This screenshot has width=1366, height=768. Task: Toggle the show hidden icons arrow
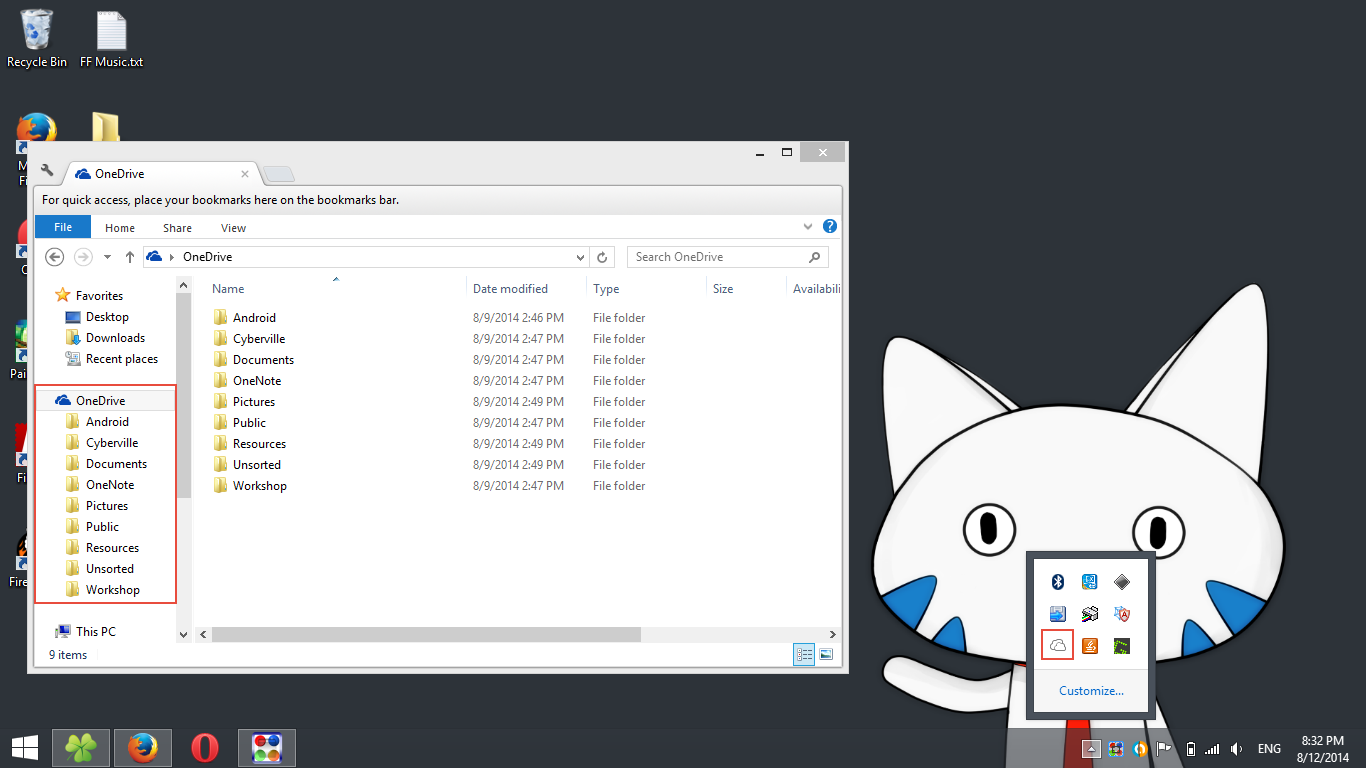point(1092,749)
